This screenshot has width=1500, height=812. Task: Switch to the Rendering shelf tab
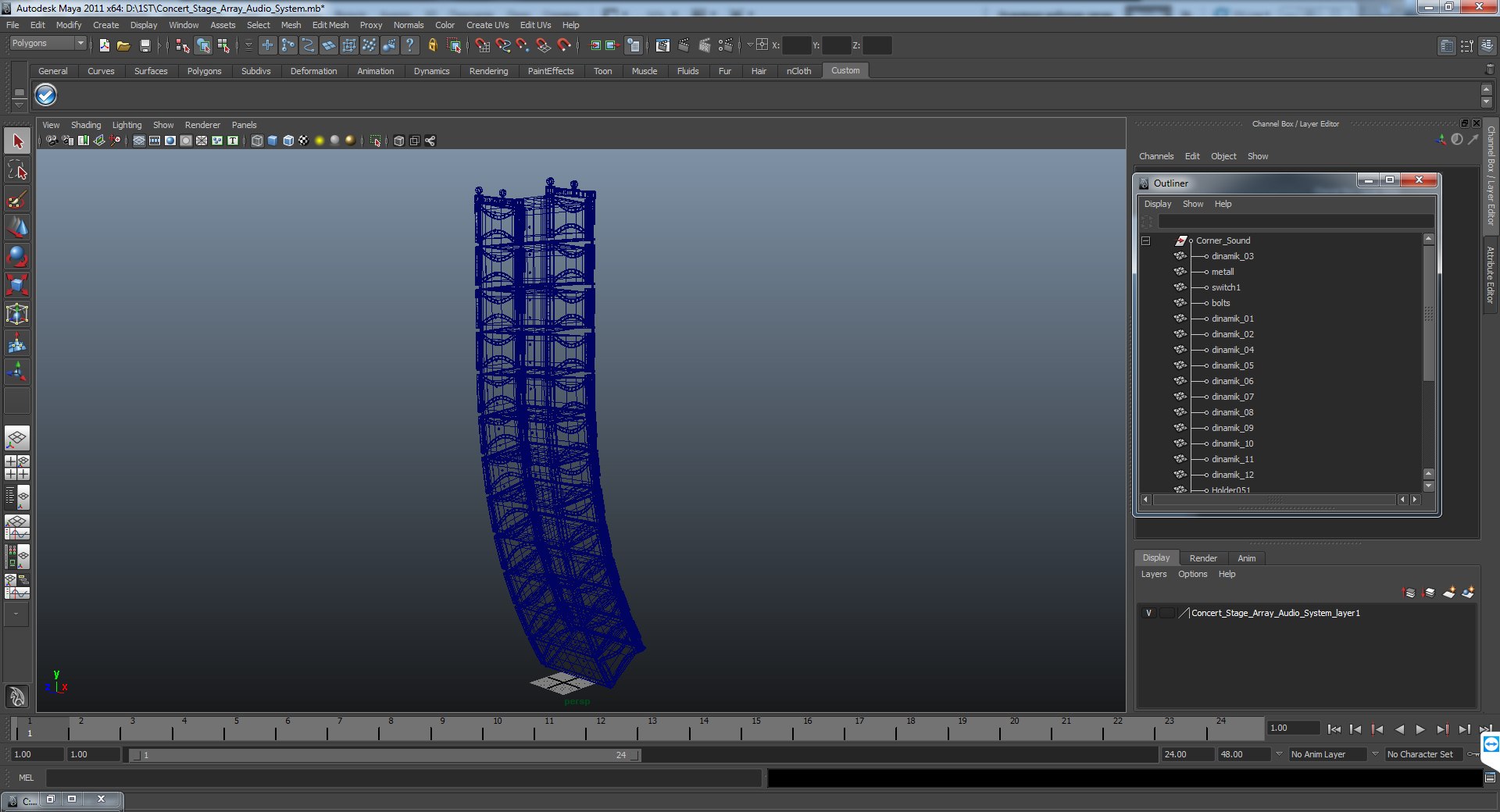click(x=488, y=71)
